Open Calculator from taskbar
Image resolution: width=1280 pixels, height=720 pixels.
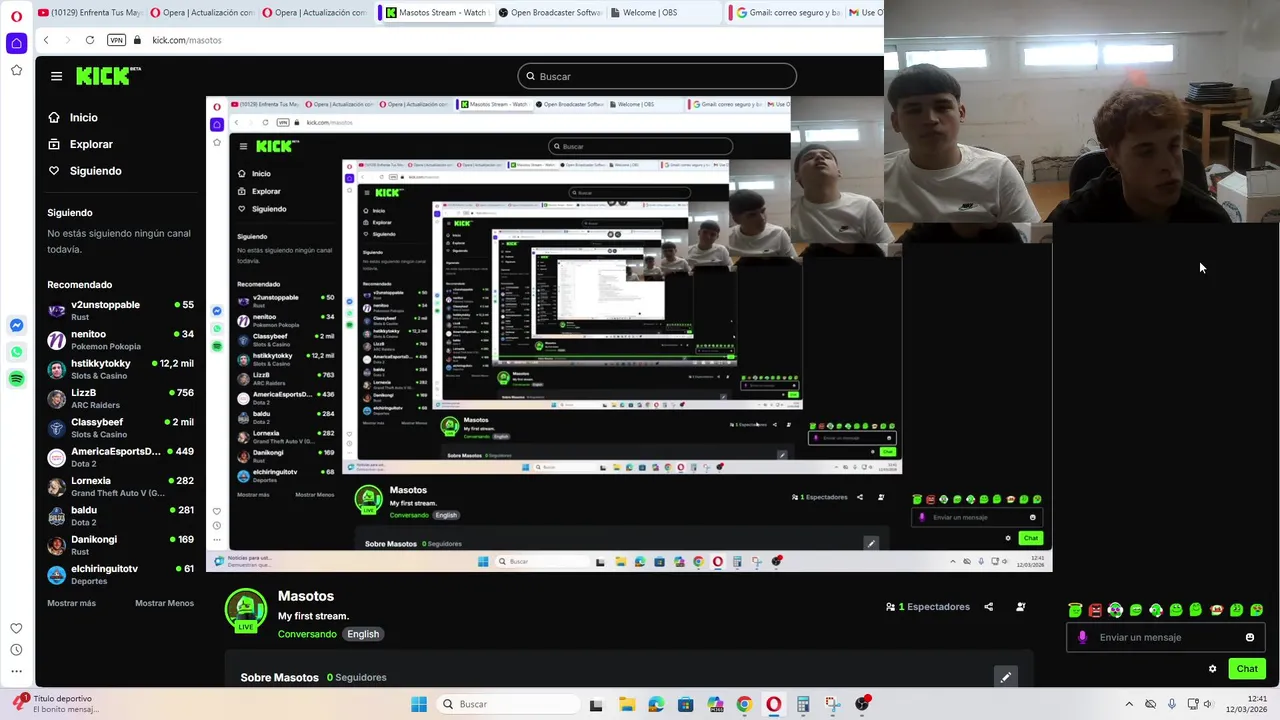[x=803, y=704]
